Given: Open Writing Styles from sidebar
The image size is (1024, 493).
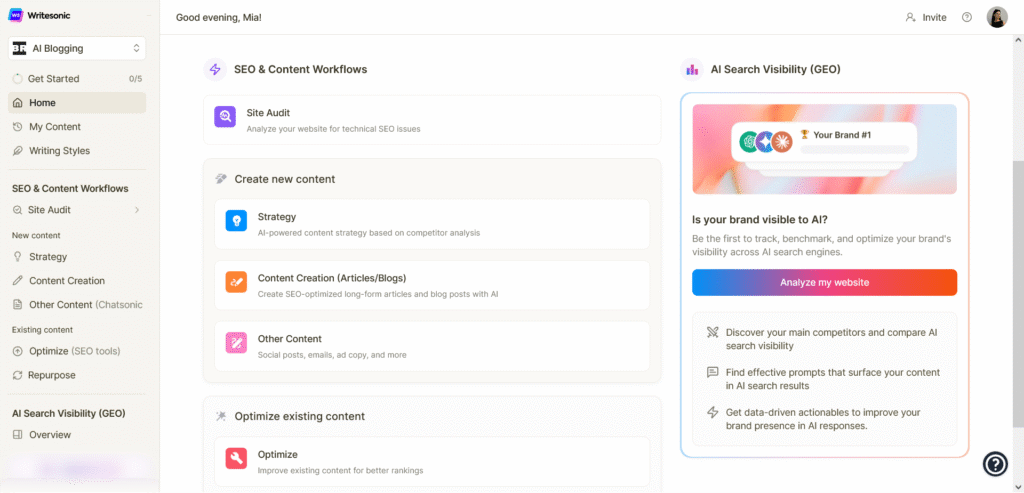Looking at the screenshot, I should 59,151.
